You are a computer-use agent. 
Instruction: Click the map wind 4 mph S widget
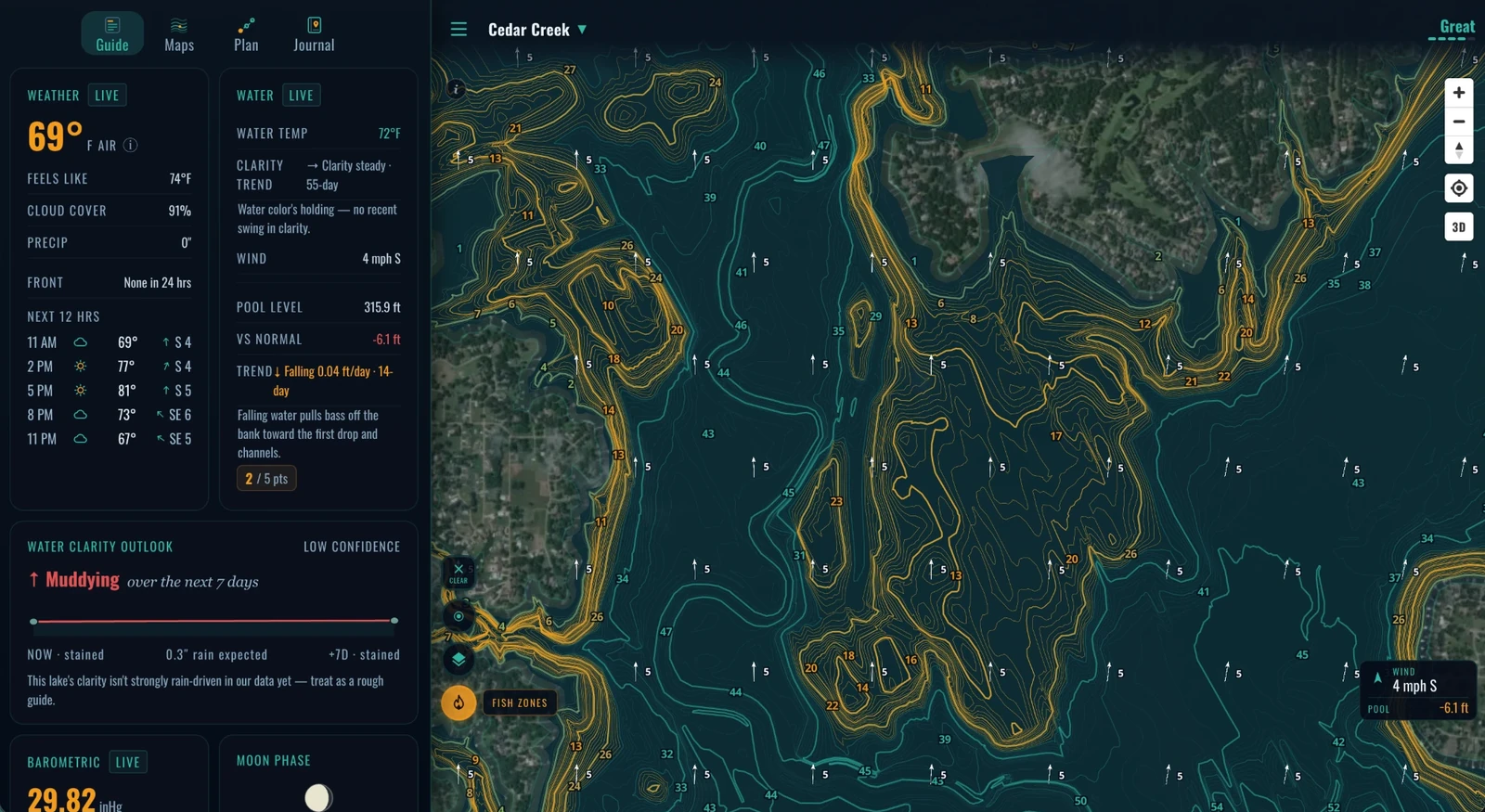coord(1417,680)
